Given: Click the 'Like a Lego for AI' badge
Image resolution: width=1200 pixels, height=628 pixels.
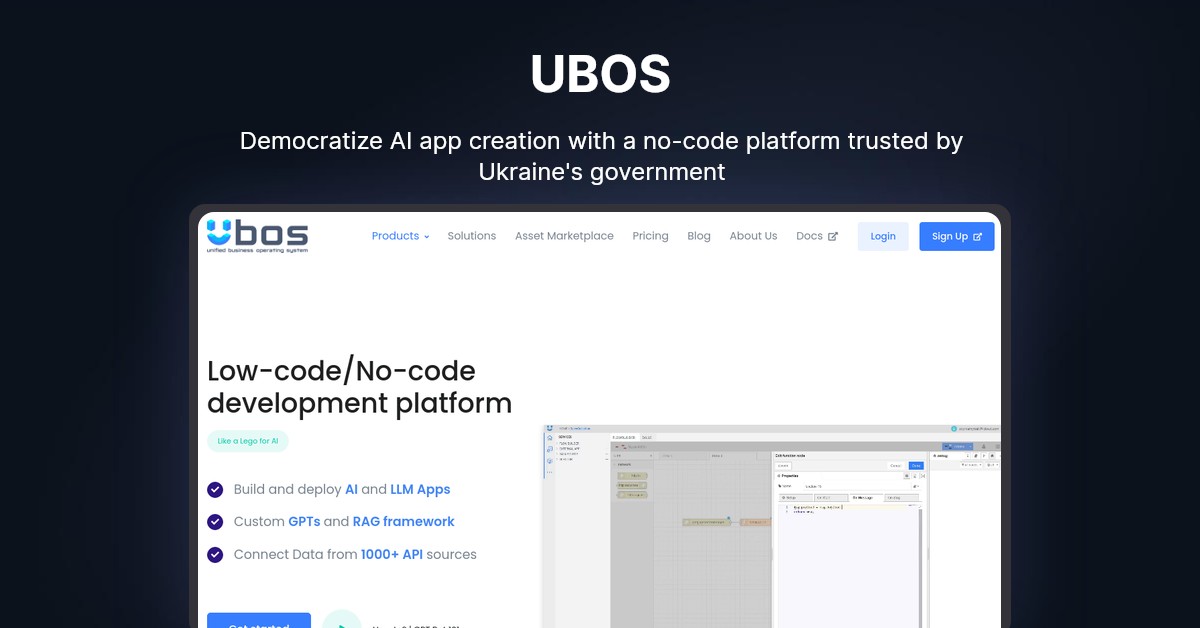Looking at the screenshot, I should coord(248,441).
